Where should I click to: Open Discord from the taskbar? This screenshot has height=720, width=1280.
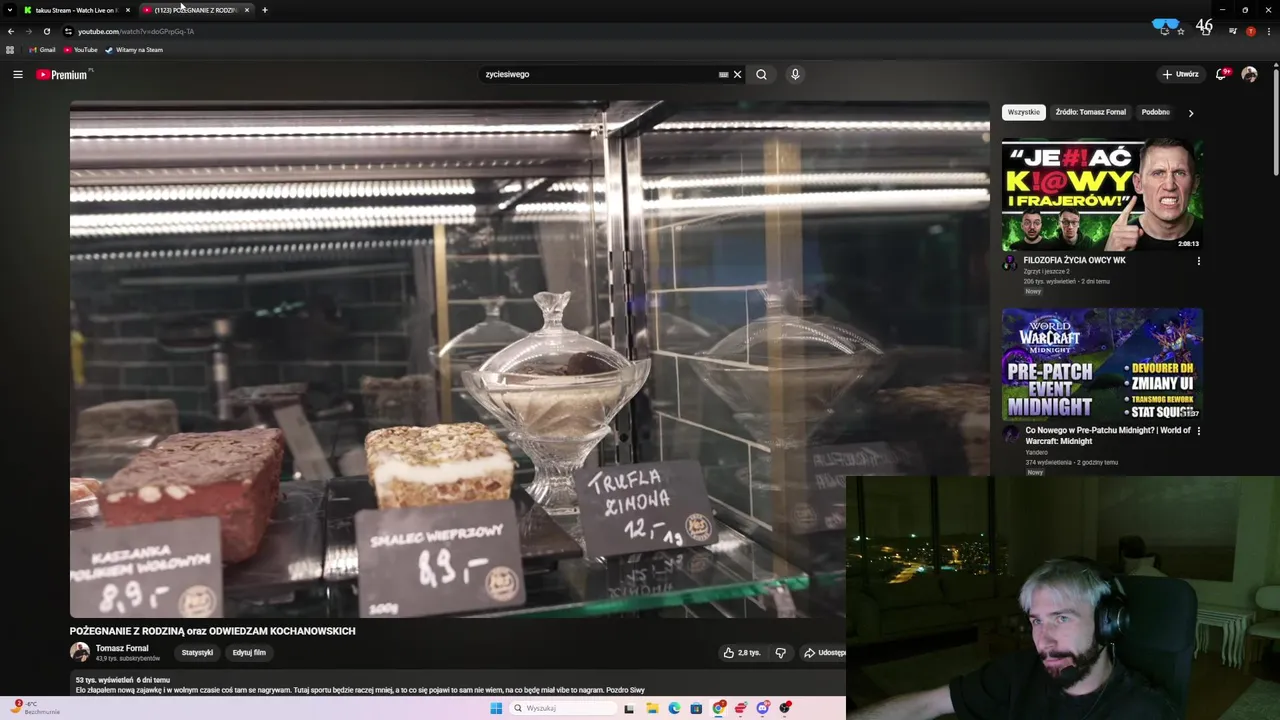point(763,708)
